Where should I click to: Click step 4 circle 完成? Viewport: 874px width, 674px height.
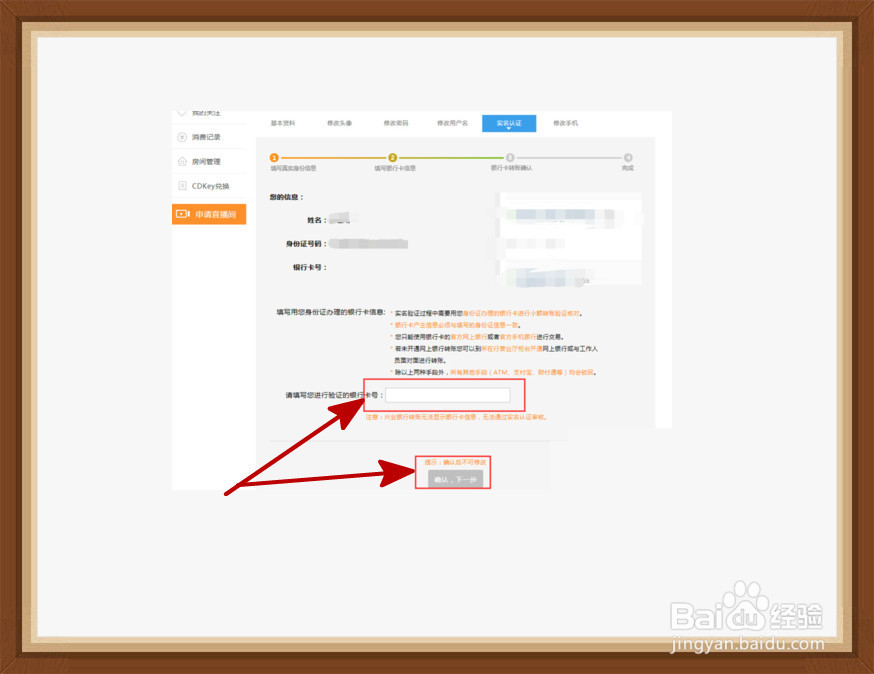tap(628, 157)
